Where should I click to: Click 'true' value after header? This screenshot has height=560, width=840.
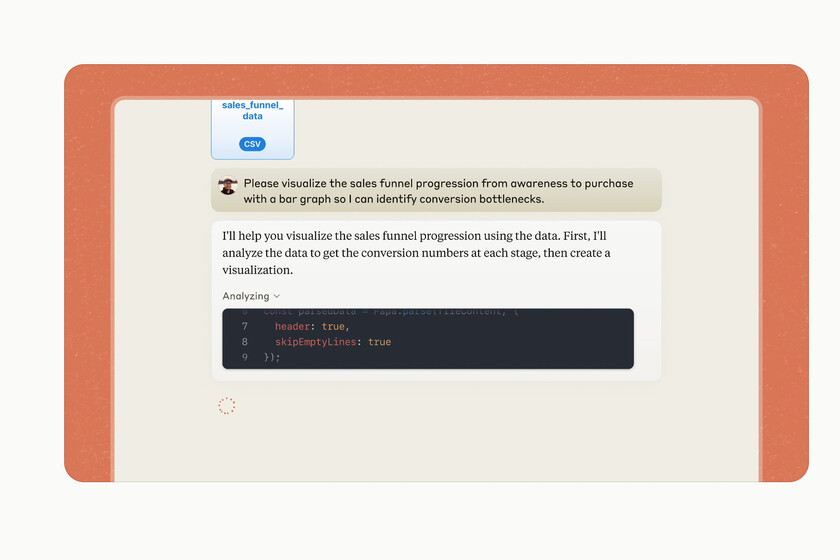[x=333, y=326]
